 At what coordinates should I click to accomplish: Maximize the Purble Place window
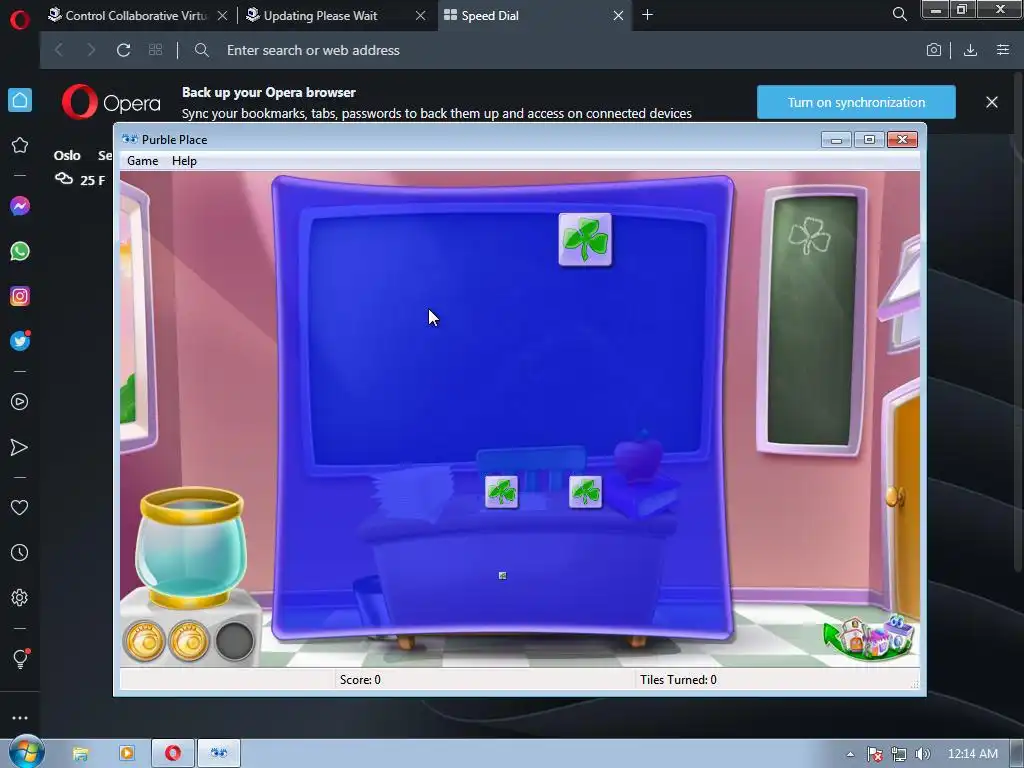pos(869,139)
